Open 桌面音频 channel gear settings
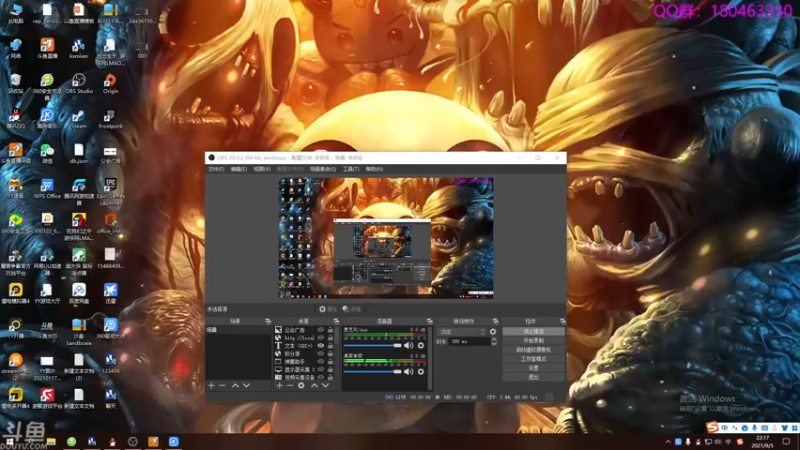The image size is (800, 450). tap(421, 371)
